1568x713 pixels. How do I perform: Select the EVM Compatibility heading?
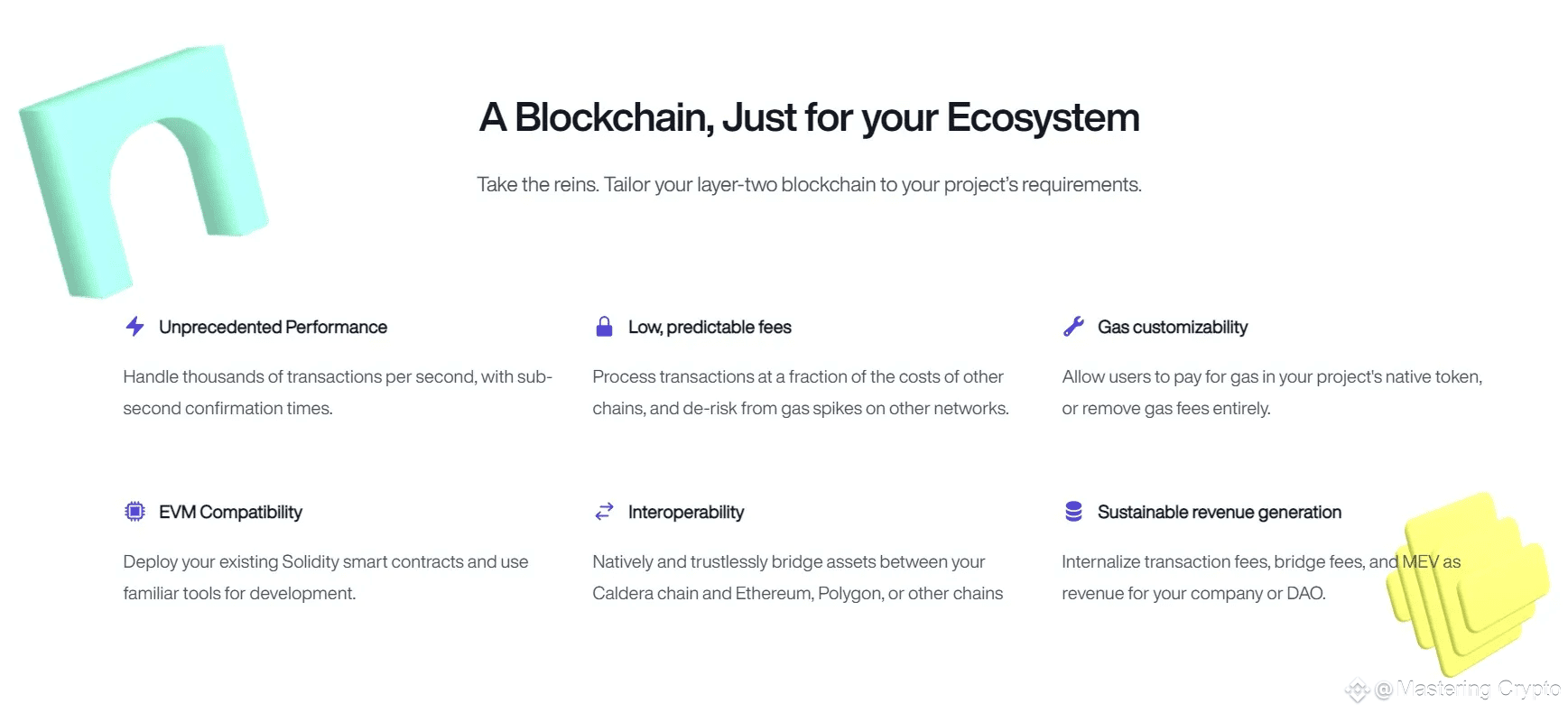(230, 512)
